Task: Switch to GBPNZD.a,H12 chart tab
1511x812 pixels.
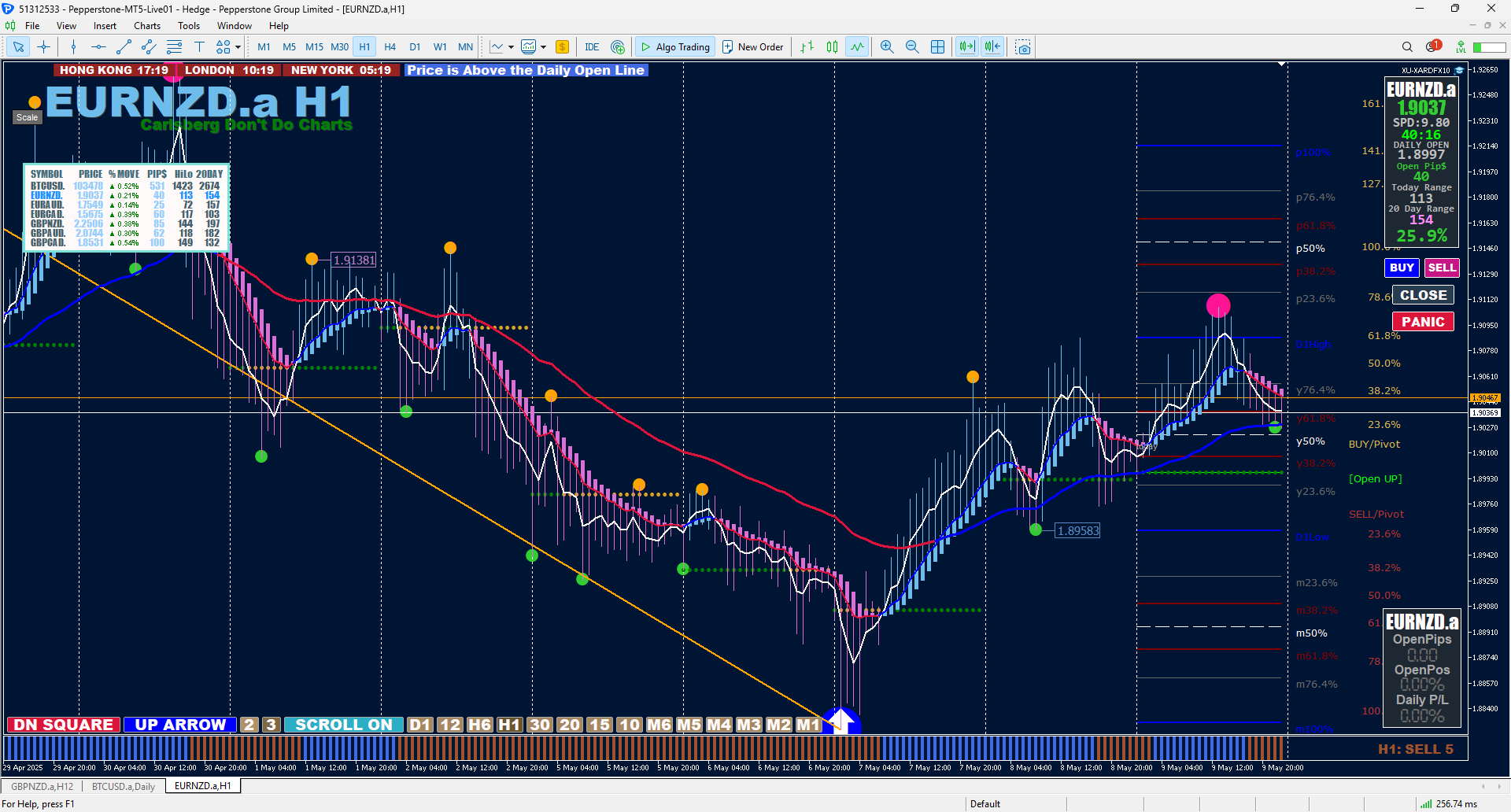Action: (42, 786)
